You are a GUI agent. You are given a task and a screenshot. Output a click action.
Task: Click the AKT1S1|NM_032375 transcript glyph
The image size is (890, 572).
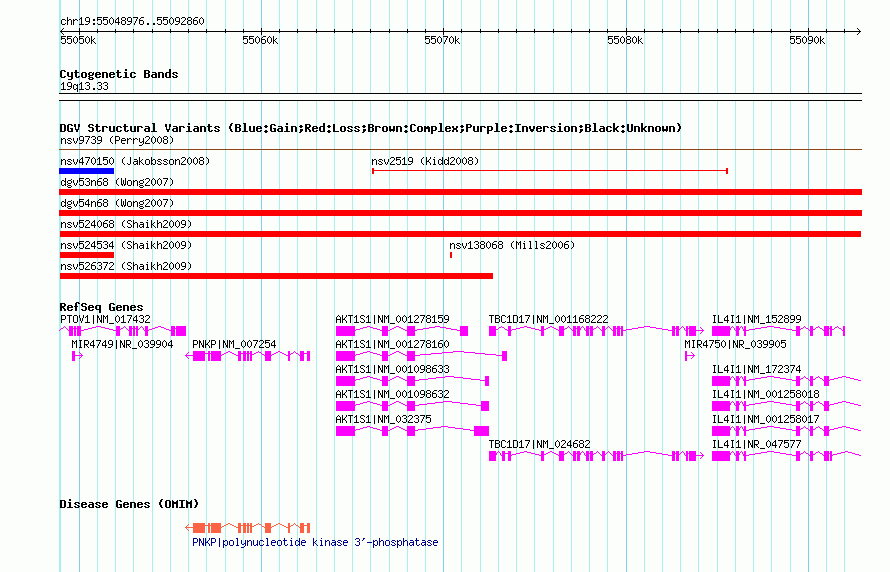[412, 431]
